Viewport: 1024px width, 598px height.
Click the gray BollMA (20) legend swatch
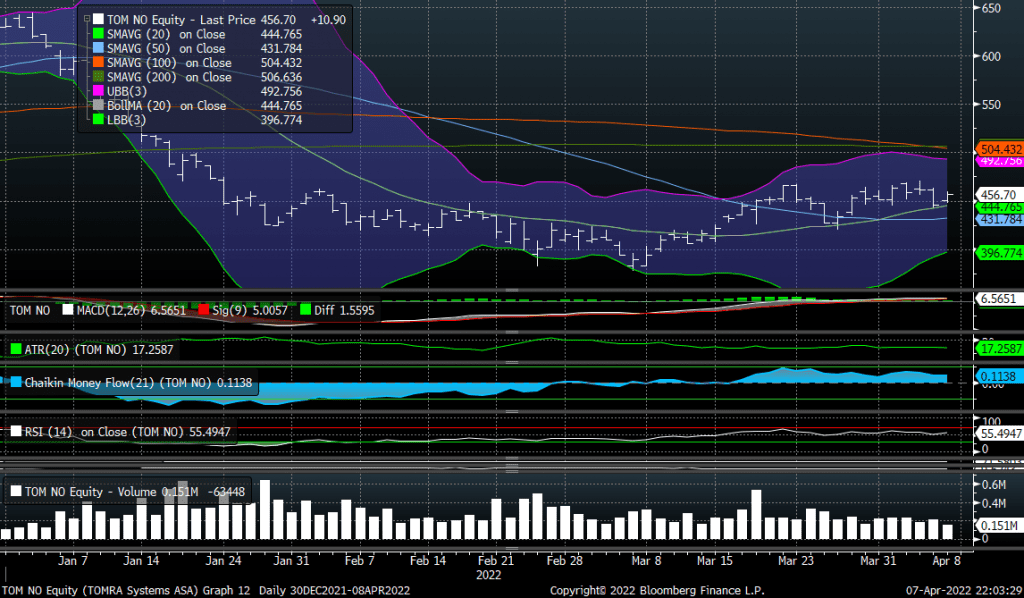98,105
